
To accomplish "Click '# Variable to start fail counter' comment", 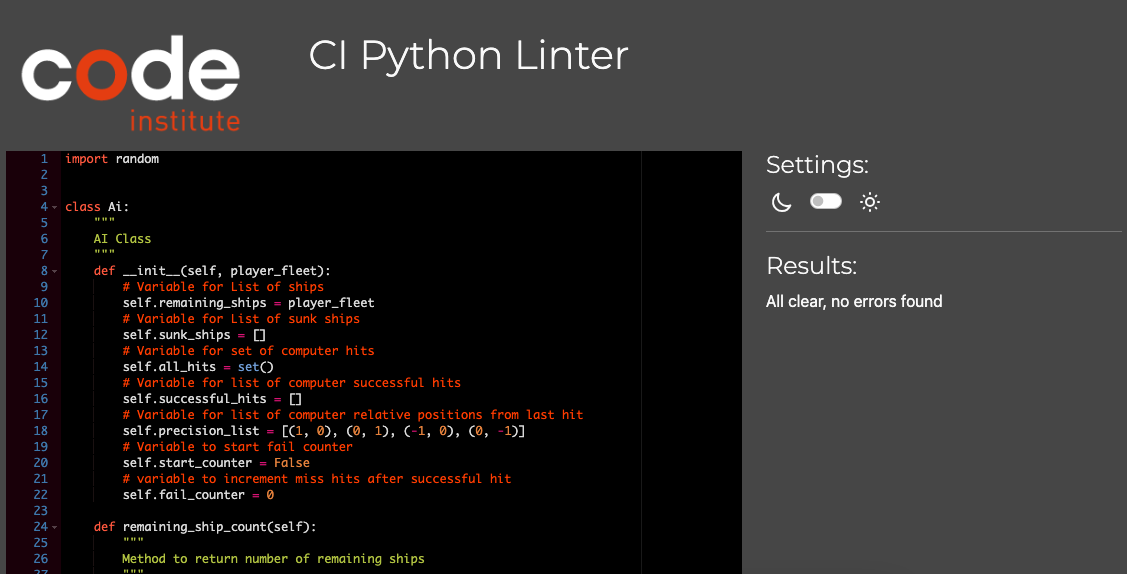I will click(237, 447).
